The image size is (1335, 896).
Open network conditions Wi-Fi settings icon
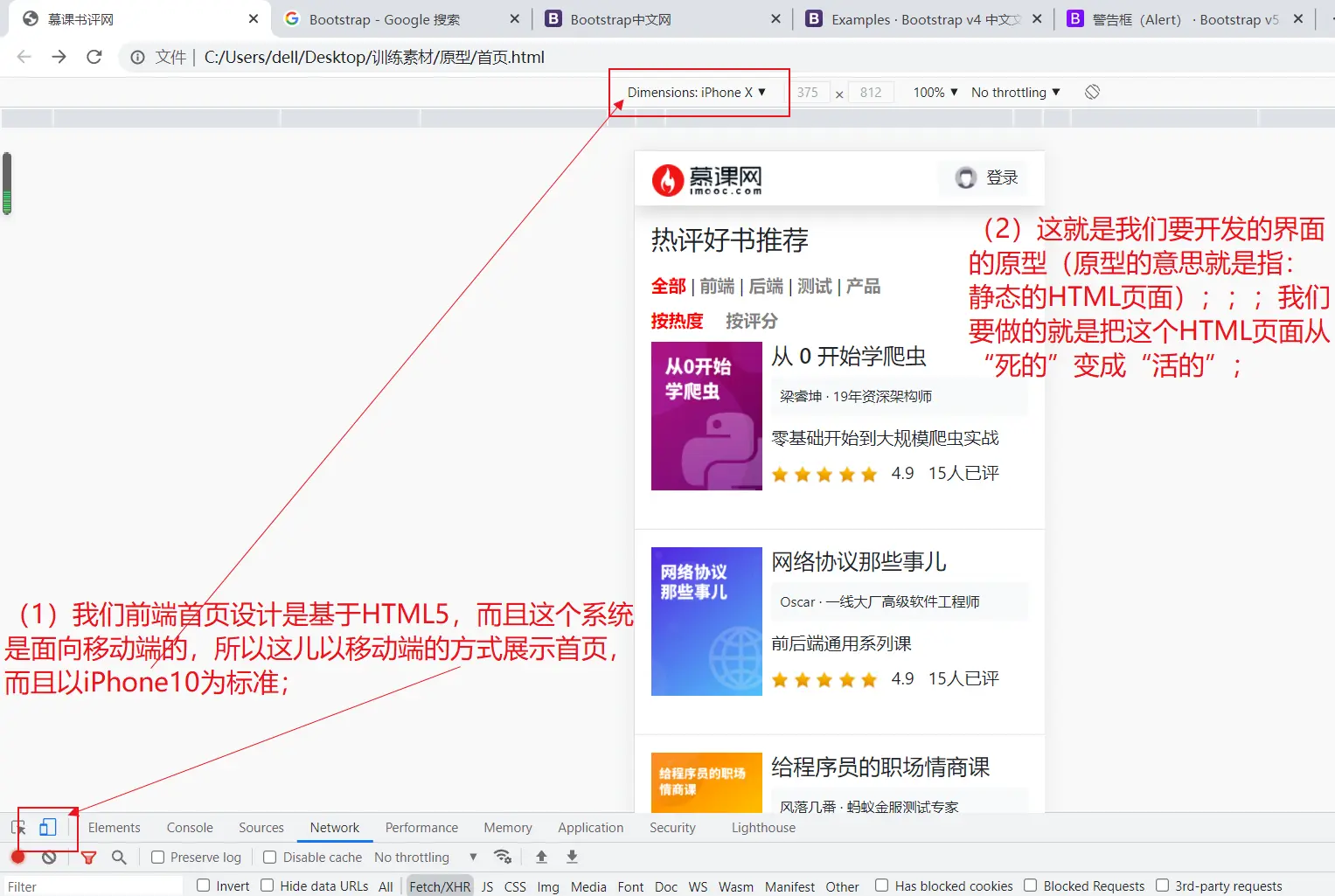point(503,857)
